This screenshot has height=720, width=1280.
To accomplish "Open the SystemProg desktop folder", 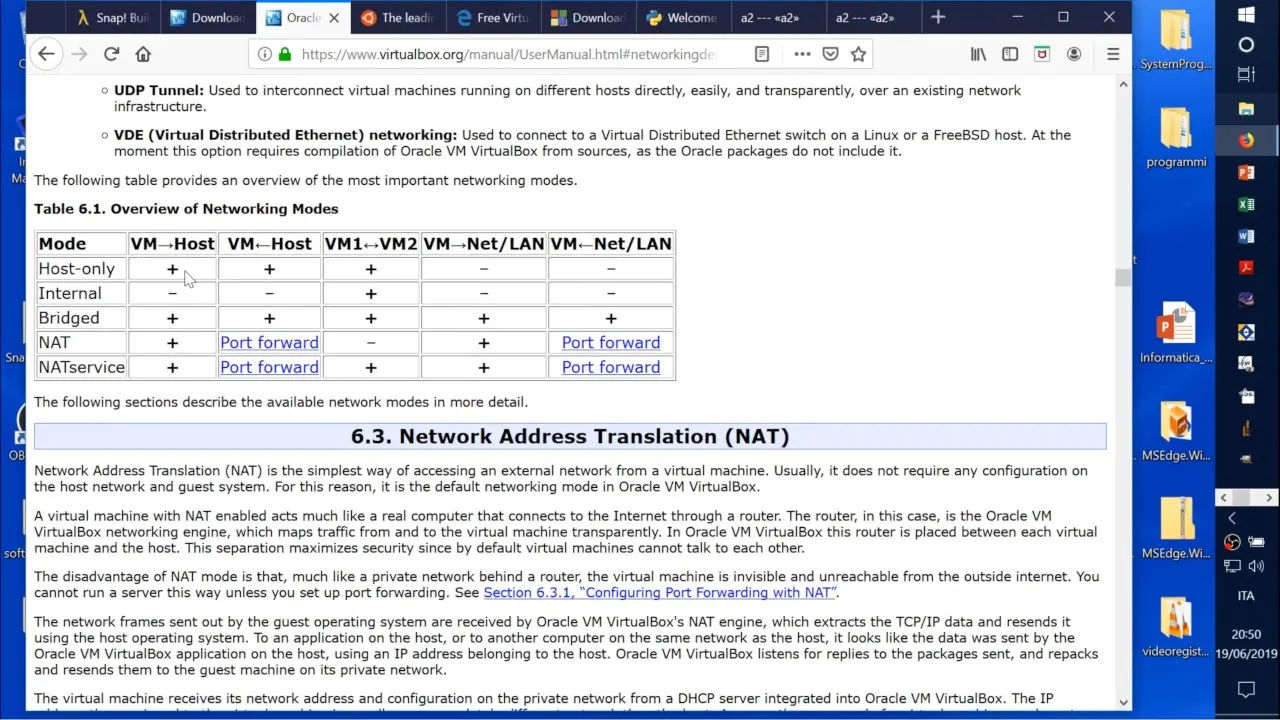I will tap(1176, 40).
